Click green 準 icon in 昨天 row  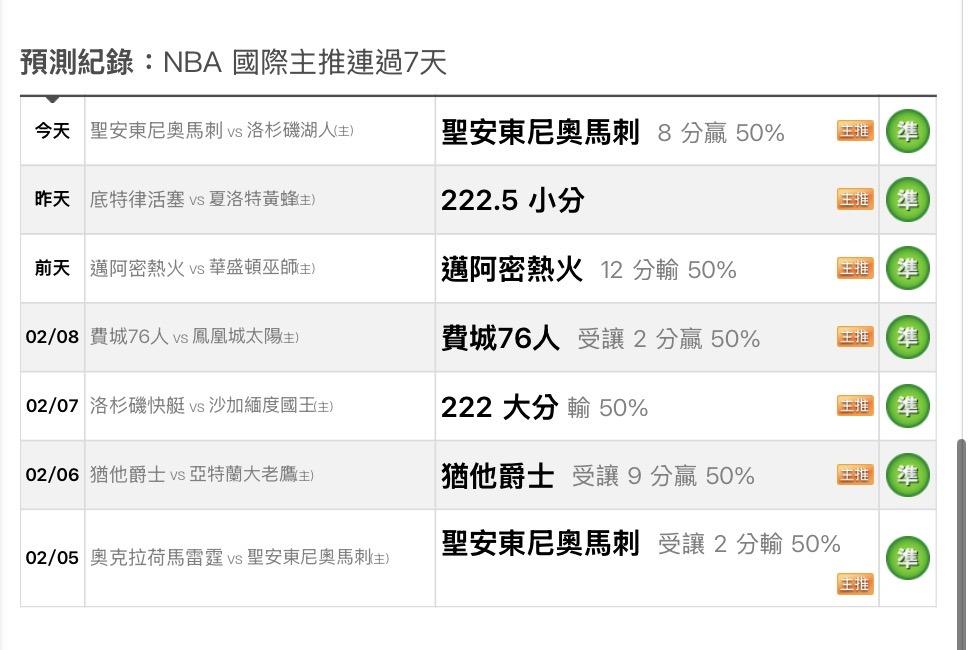[x=907, y=199]
